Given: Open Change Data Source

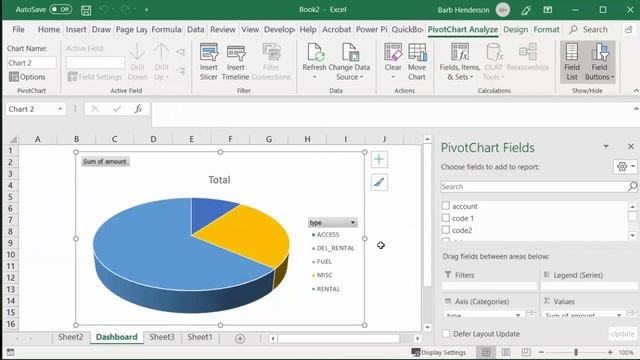Looking at the screenshot, I should point(349,61).
